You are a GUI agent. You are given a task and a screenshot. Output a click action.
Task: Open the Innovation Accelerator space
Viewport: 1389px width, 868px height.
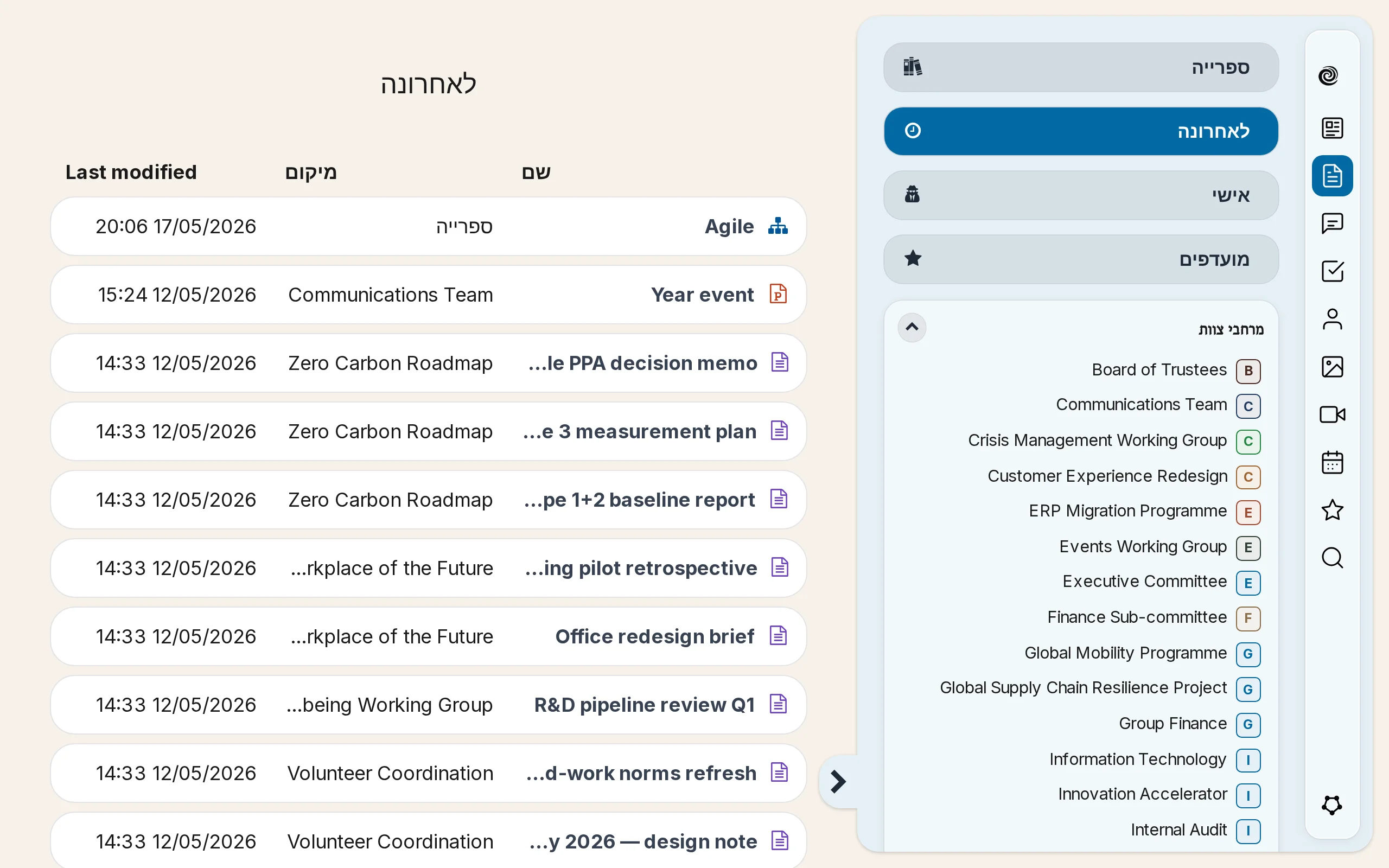click(1142, 794)
